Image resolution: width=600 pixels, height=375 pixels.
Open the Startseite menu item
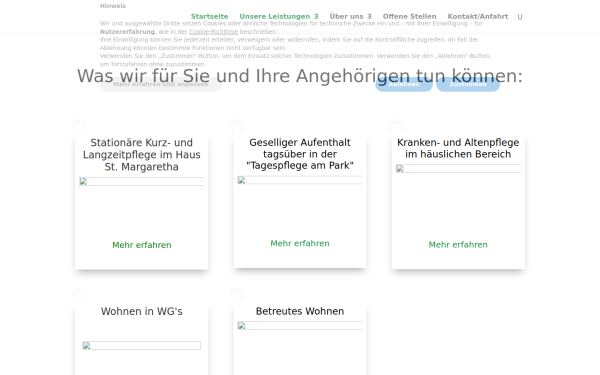coord(209,16)
